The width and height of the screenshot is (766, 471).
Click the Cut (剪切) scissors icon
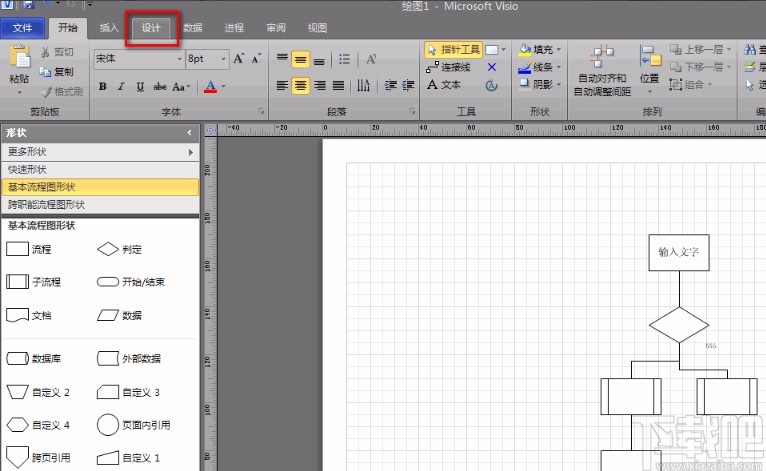click(x=45, y=52)
